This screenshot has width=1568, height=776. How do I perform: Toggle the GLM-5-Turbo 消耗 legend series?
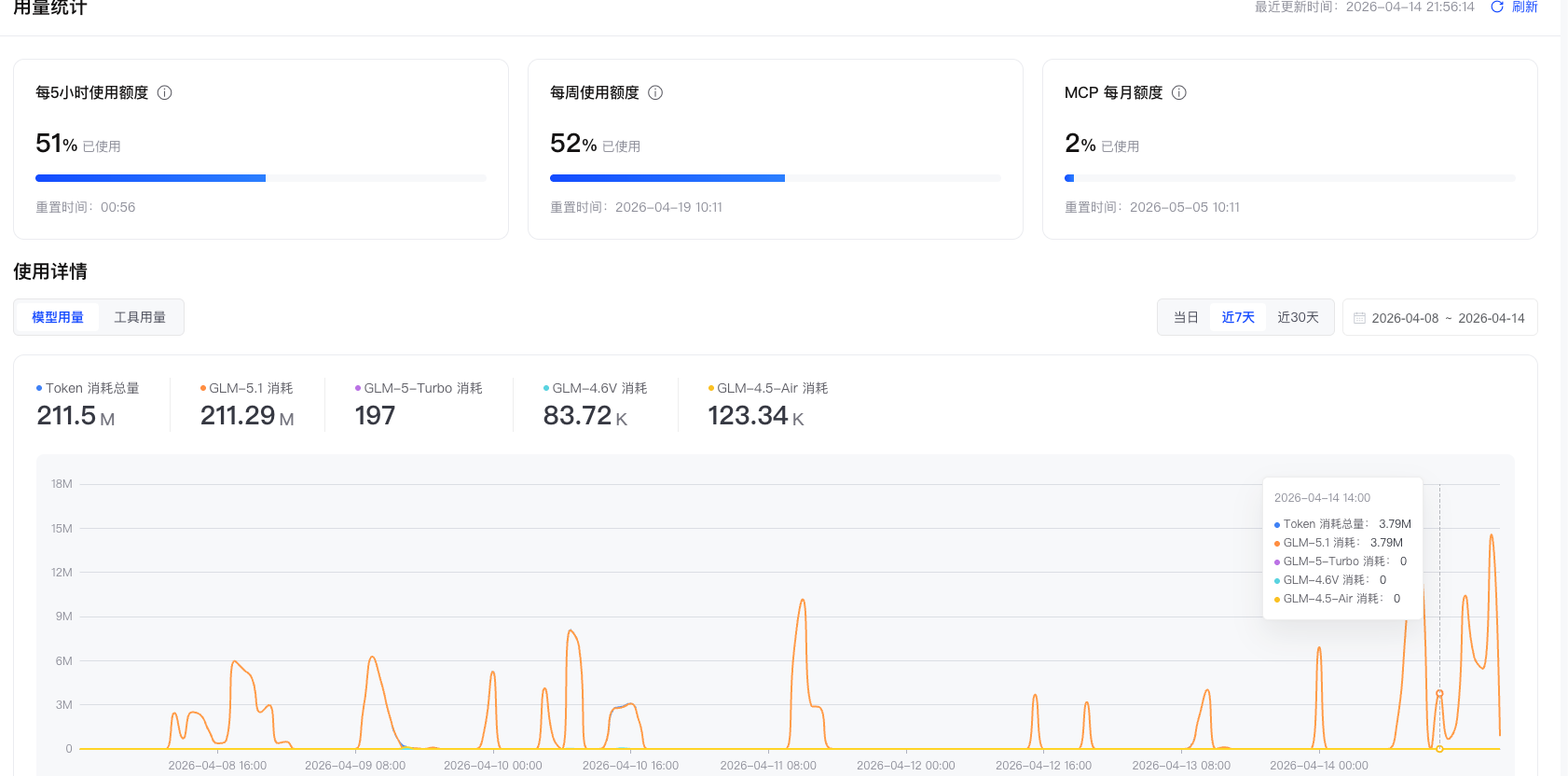point(419,388)
